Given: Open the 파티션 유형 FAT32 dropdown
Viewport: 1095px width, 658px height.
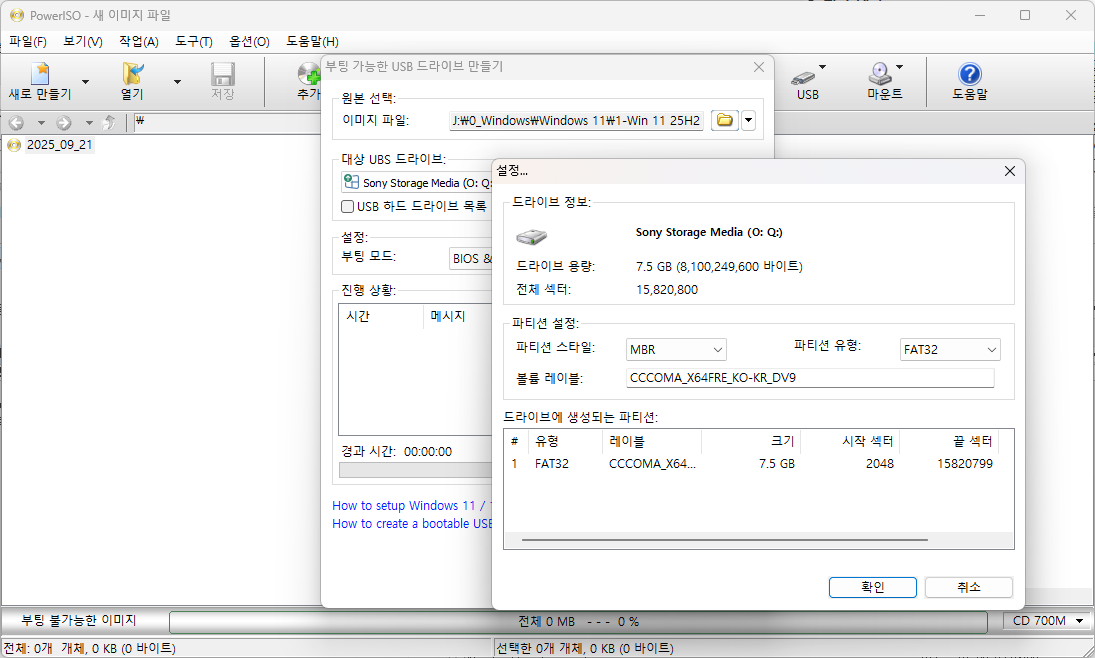Looking at the screenshot, I should tap(950, 349).
